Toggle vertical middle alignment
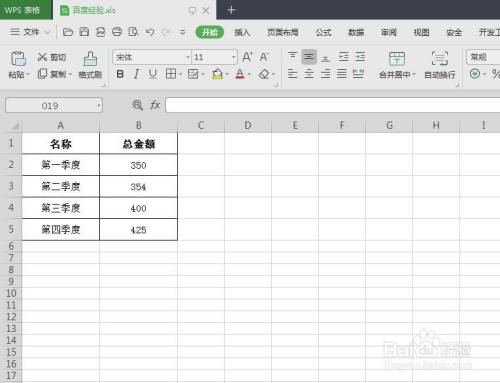The image size is (500, 383). click(x=309, y=57)
